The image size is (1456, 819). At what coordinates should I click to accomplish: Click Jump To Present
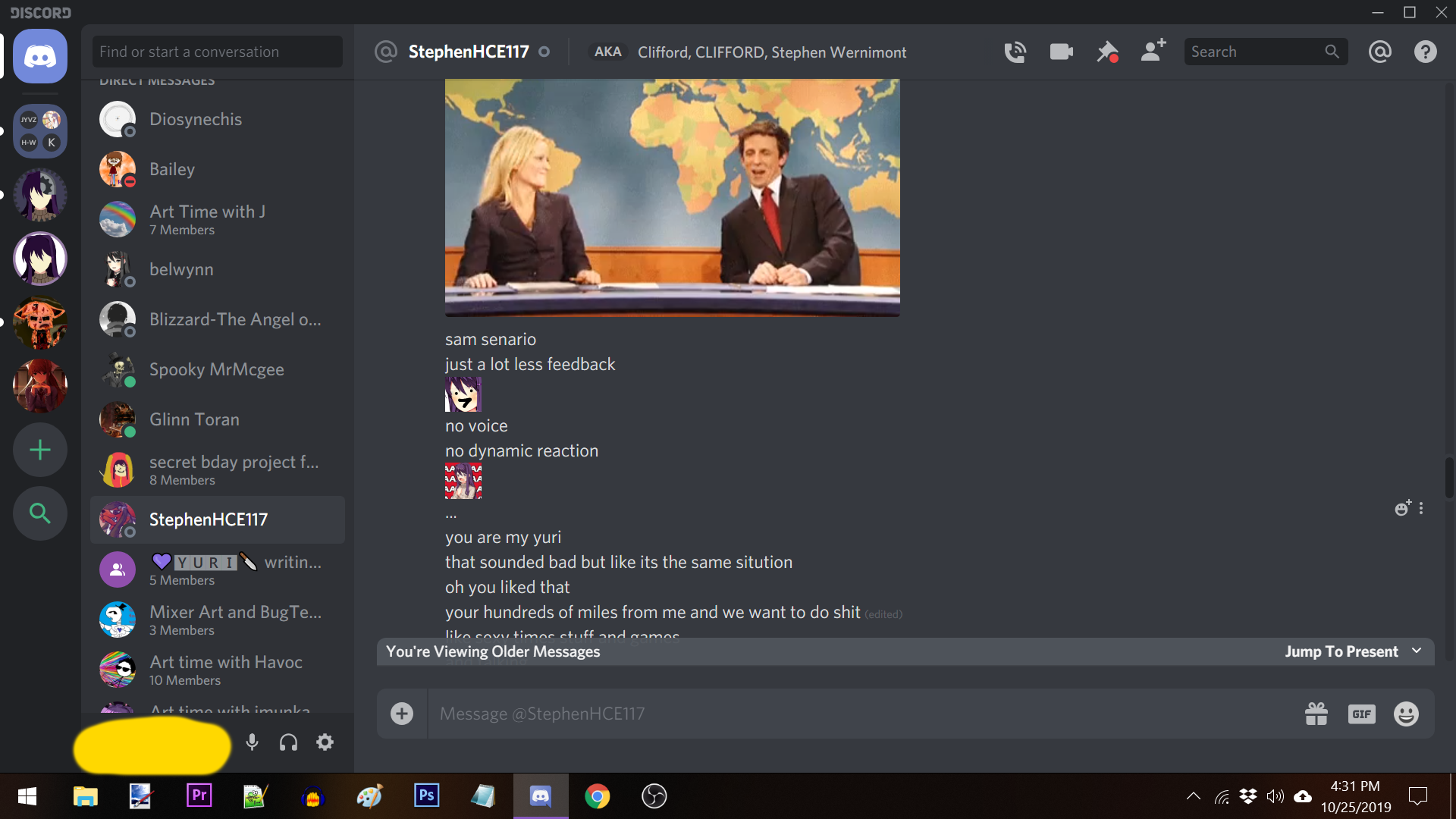[x=1341, y=651]
